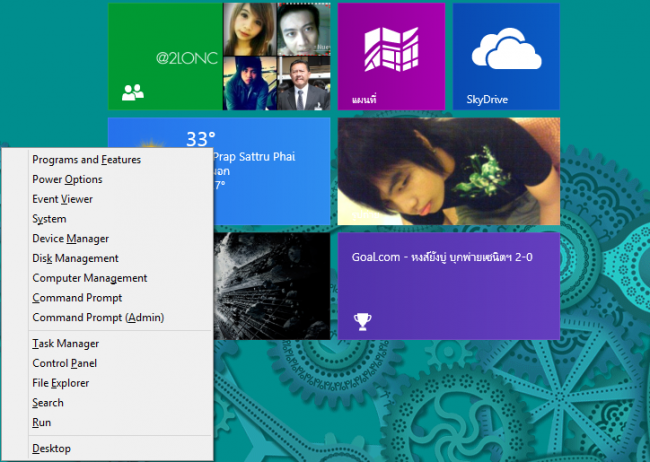
Task: Open the SkyDrive cloud tile
Action: point(505,56)
